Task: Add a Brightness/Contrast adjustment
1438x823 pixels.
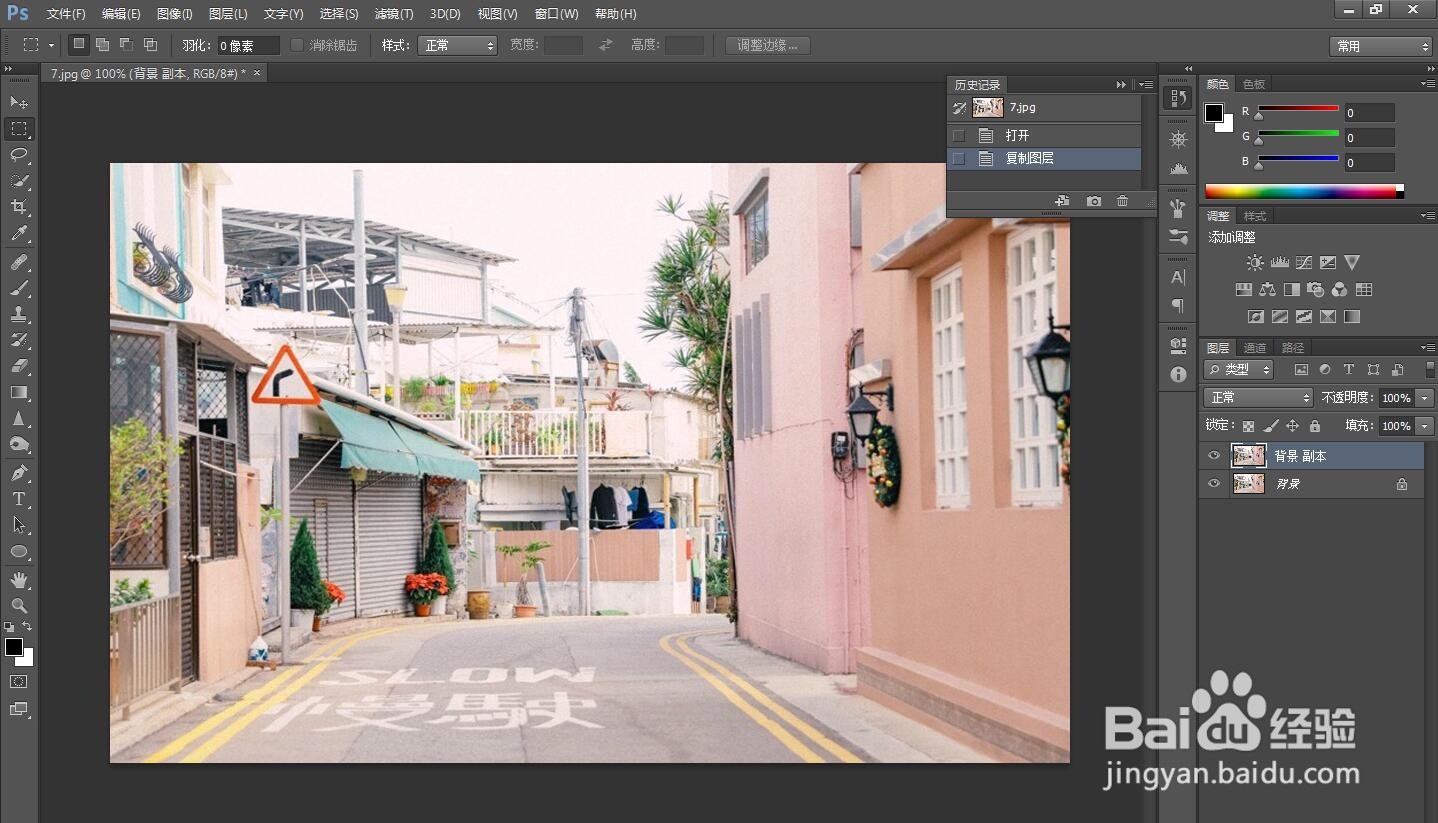Action: point(1255,262)
